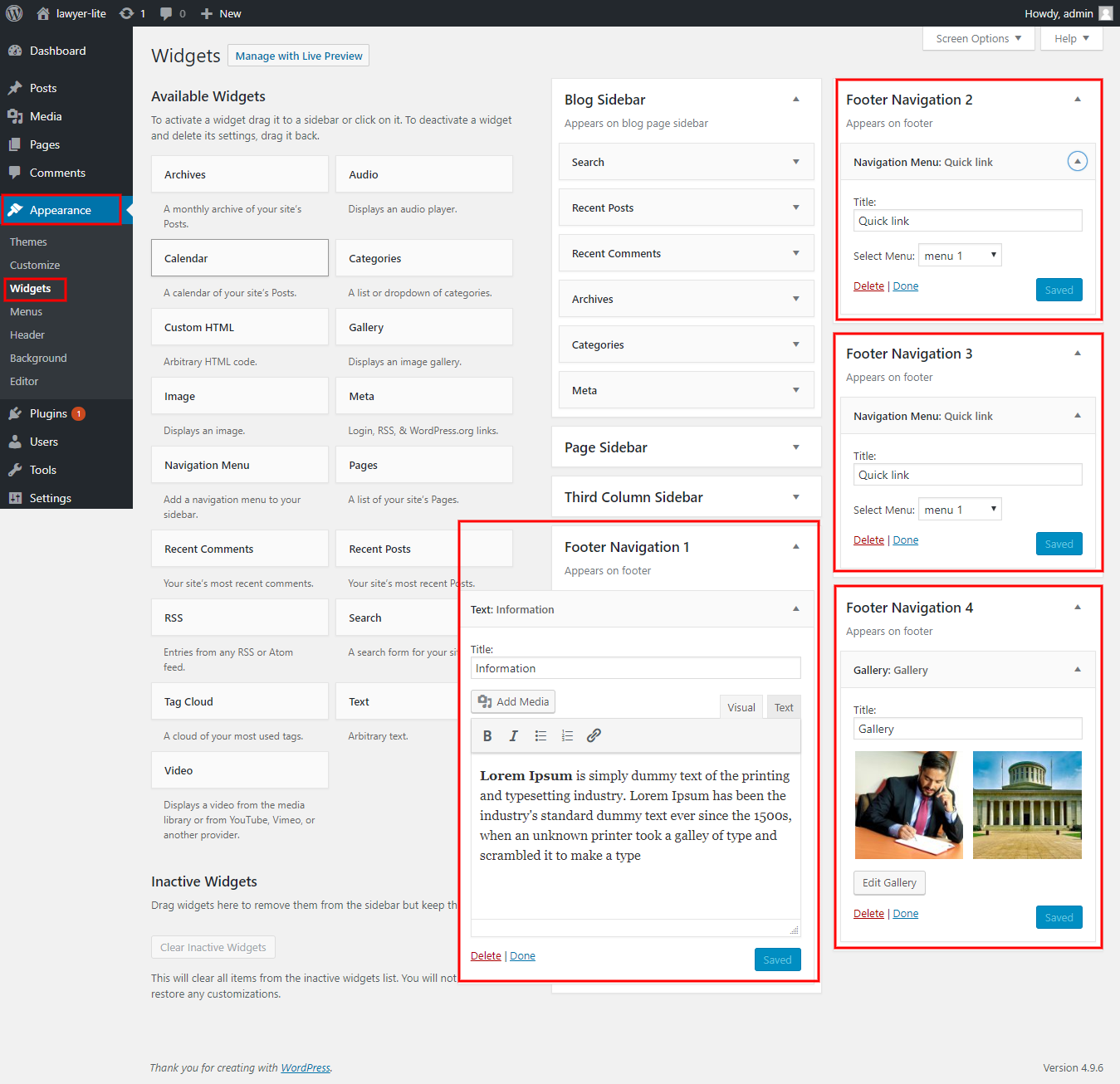Expand the Page Sidebar section

coord(795,447)
